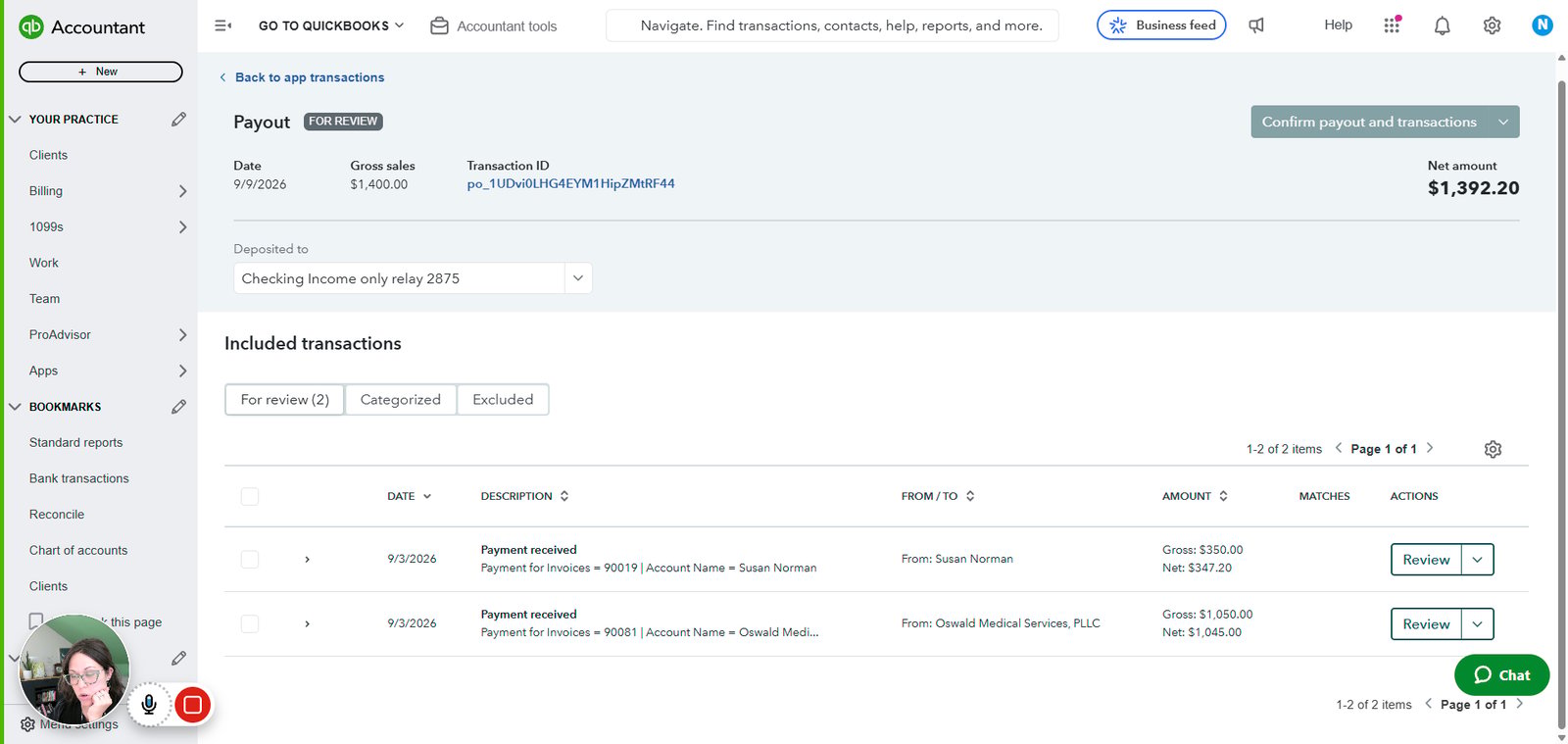Click the global search navigation field
Screen dimensions: 1568x744
pos(832,25)
